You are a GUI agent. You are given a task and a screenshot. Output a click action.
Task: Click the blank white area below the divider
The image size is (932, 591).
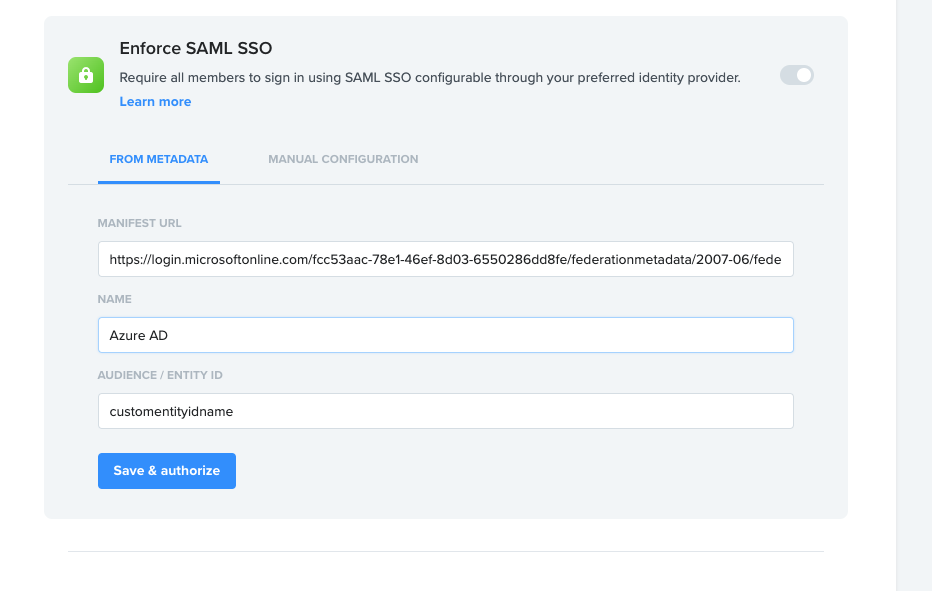tap(445, 573)
